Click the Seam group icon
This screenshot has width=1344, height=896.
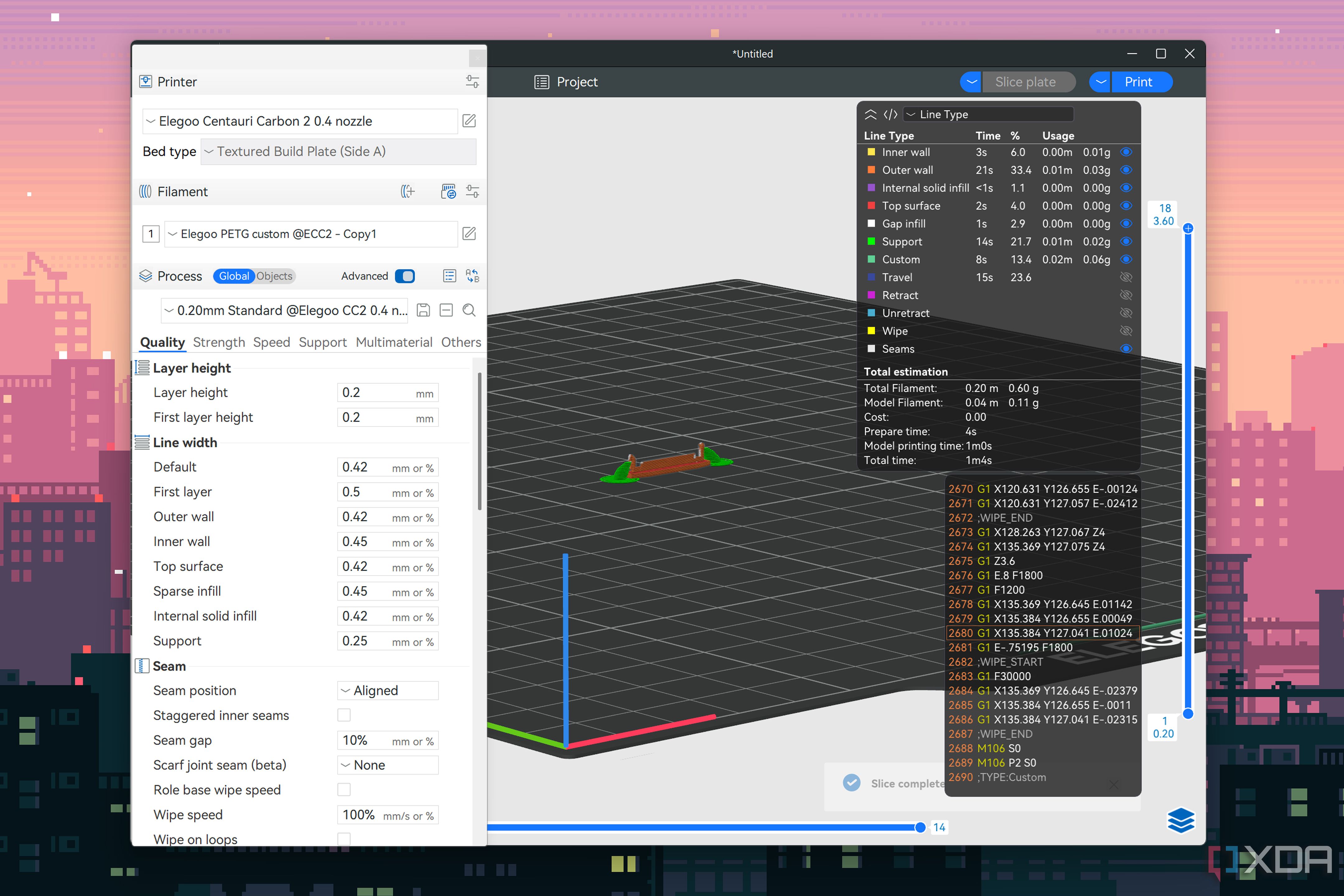(x=142, y=666)
